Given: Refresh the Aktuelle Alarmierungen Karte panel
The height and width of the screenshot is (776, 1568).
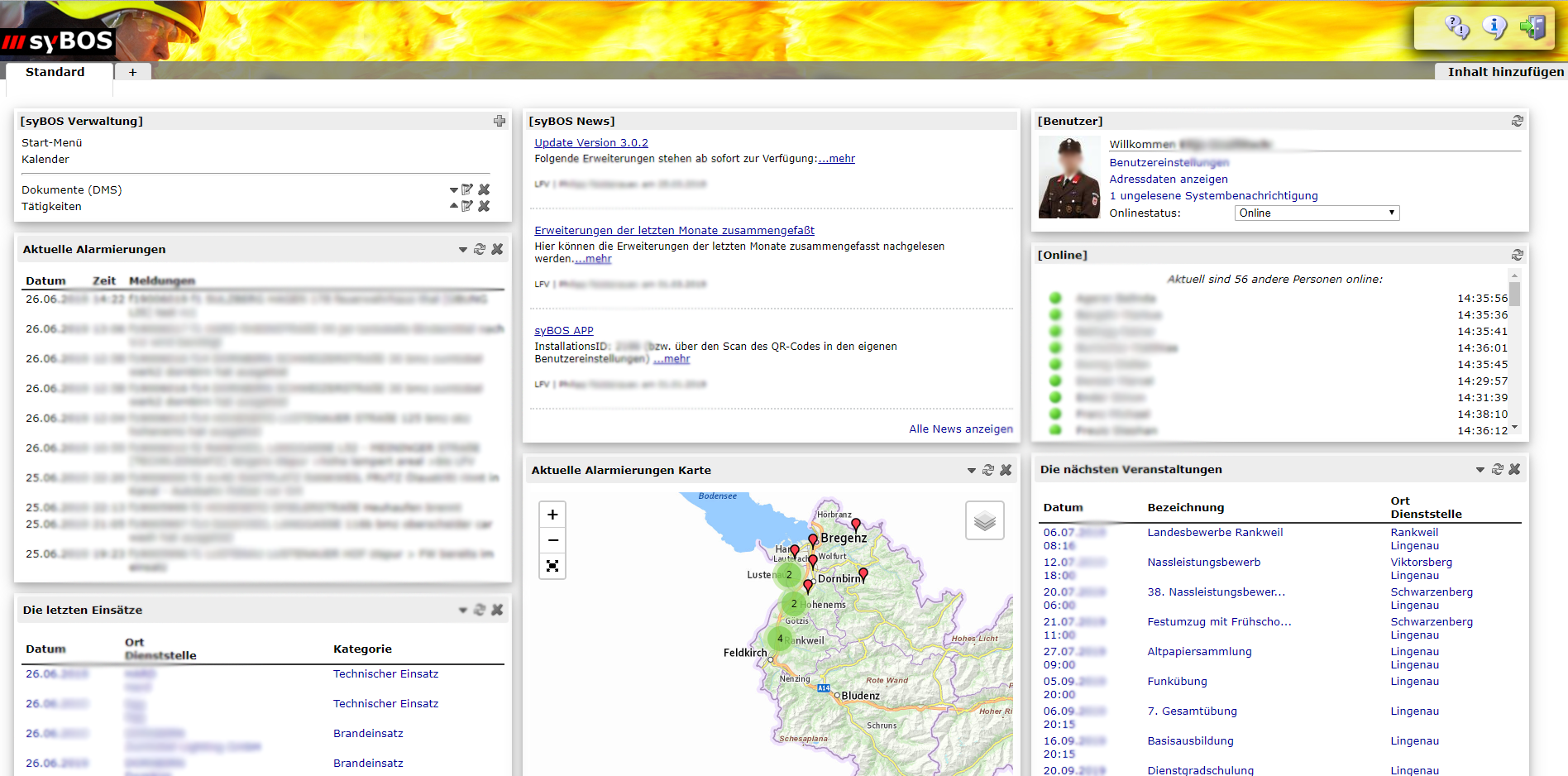Looking at the screenshot, I should [988, 470].
